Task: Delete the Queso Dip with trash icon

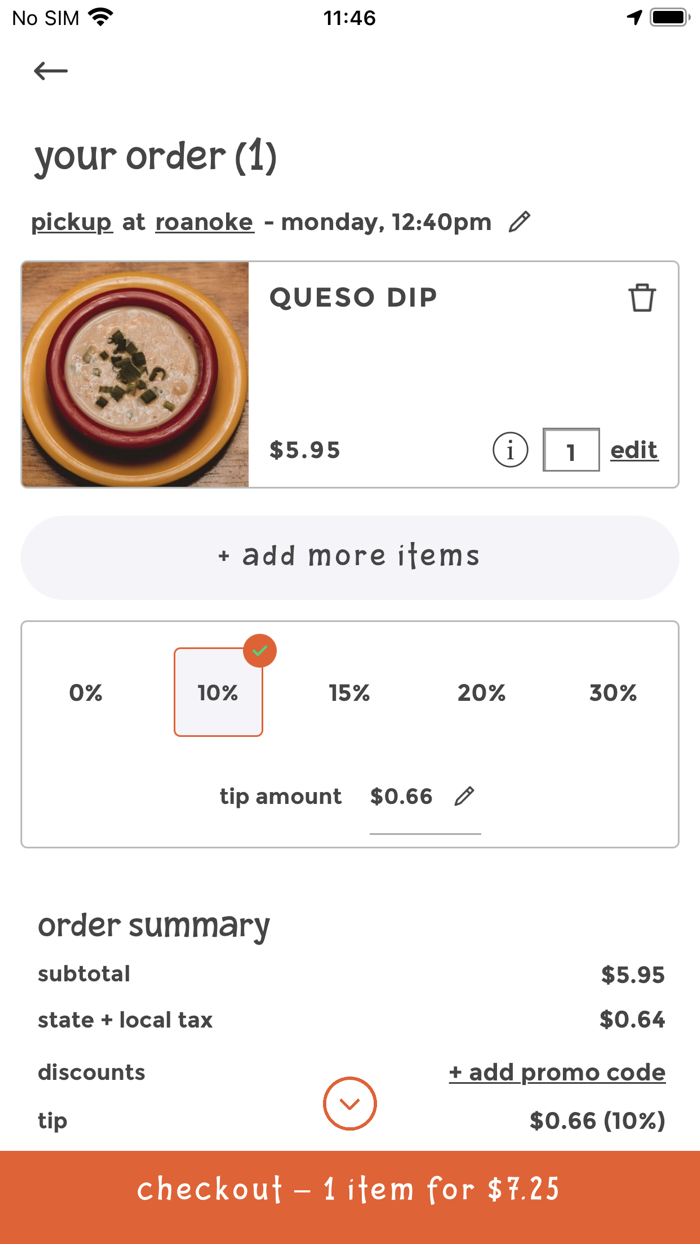Action: coord(643,297)
